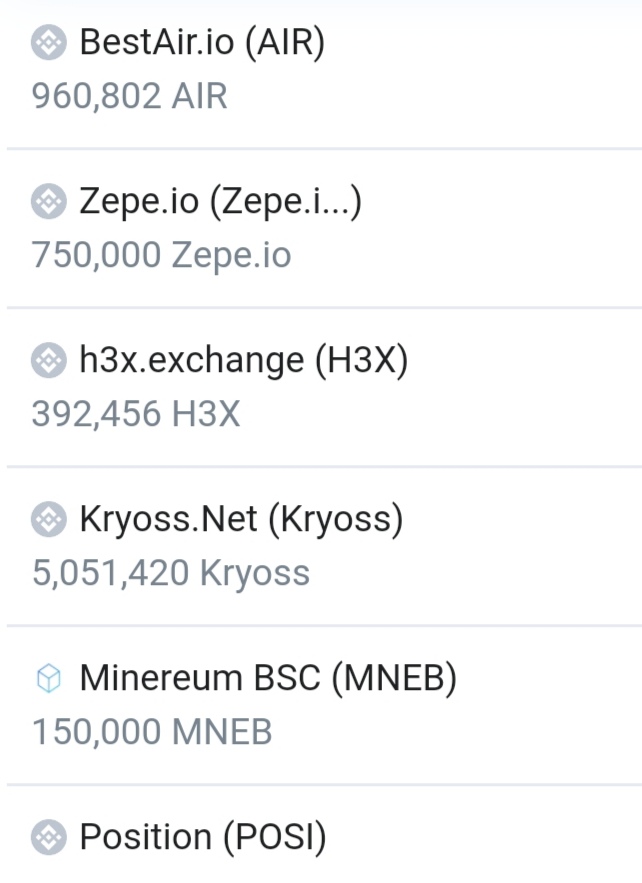Image resolution: width=642 pixels, height=883 pixels.
Task: Open the Position (POSI) token name
Action: click(x=203, y=837)
